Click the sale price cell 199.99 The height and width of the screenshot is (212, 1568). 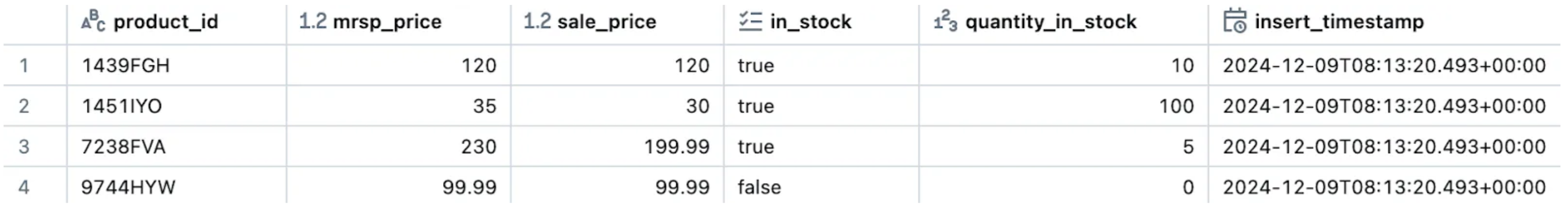click(677, 147)
